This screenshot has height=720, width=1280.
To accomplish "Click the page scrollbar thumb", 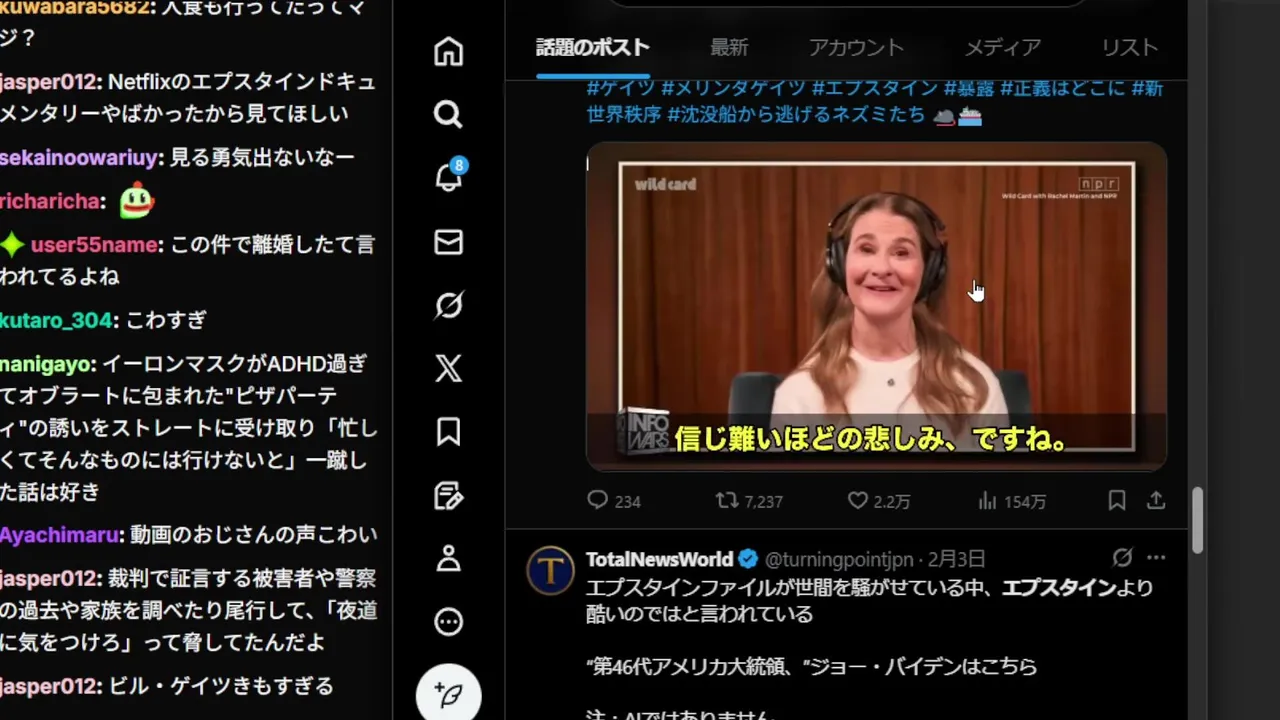I will point(1196,518).
